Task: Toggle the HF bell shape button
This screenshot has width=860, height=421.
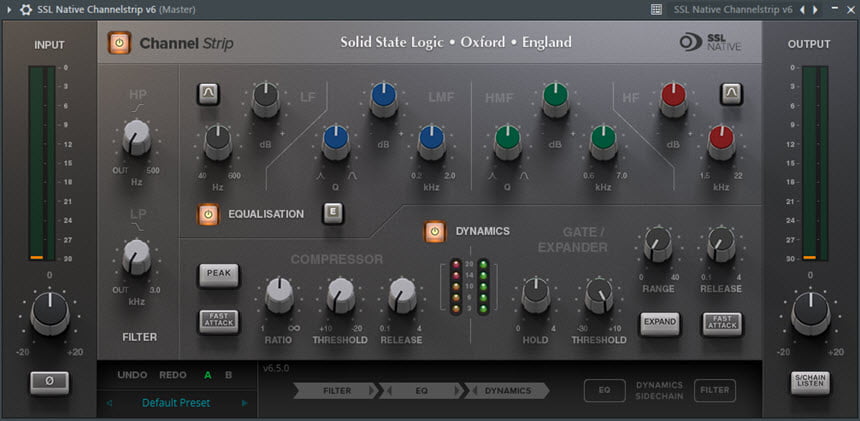Action: pyautogui.click(x=731, y=94)
